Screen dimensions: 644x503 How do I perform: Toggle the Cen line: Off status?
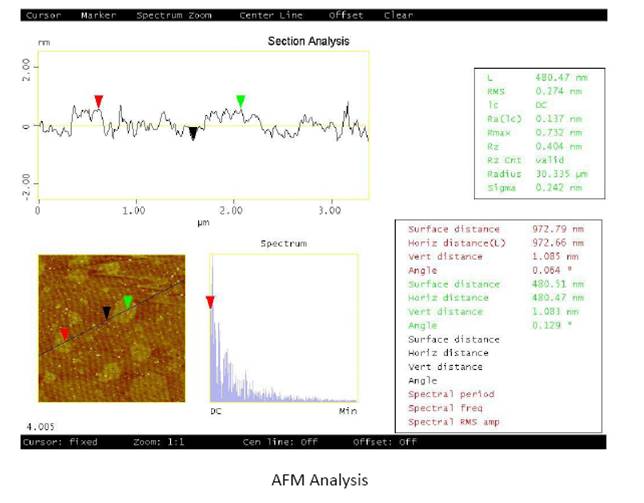coord(279,441)
